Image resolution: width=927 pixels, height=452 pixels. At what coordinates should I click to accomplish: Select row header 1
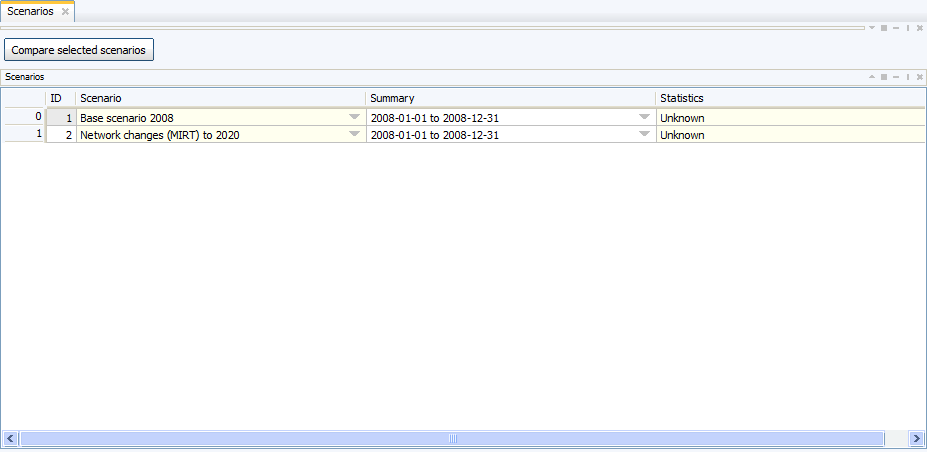click(24, 134)
